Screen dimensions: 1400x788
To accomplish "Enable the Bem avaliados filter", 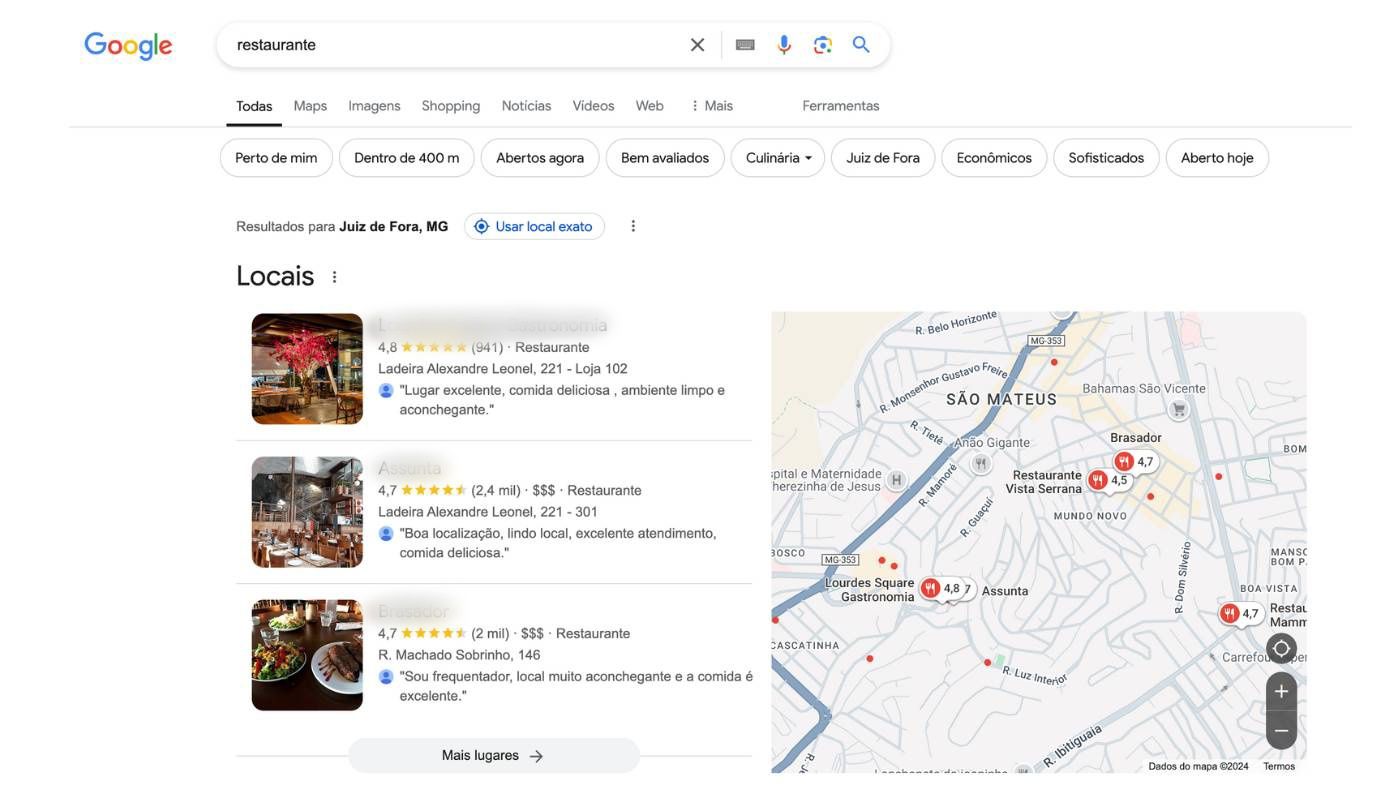I will point(664,157).
